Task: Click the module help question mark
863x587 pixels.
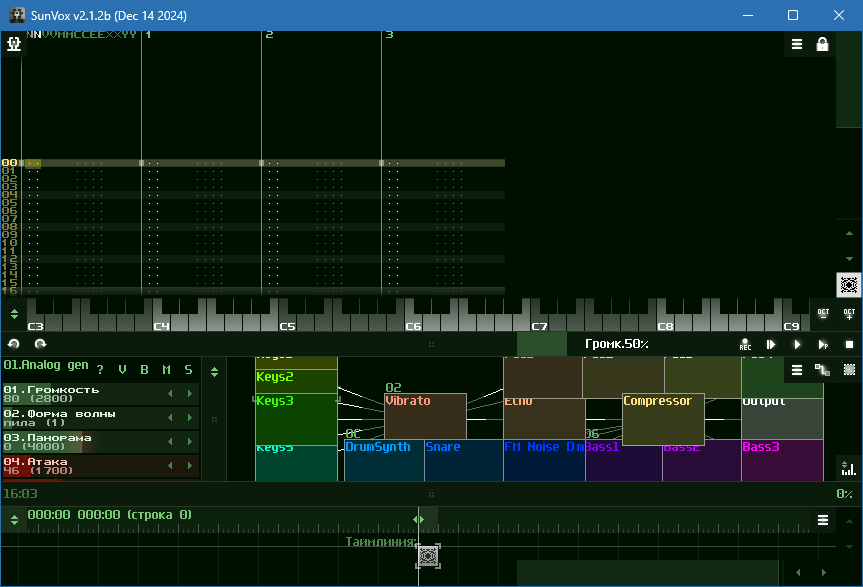Action: tap(100, 370)
